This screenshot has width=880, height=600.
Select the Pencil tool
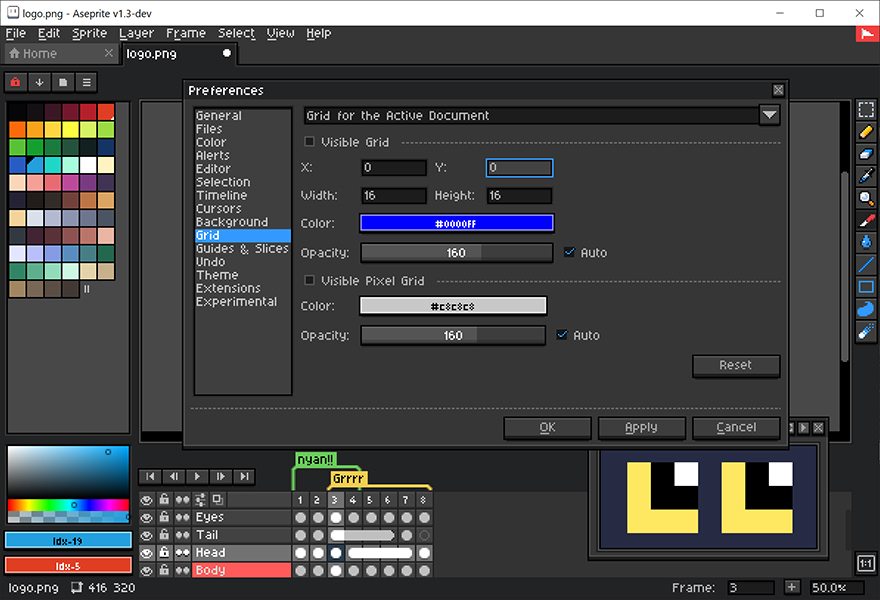point(865,132)
